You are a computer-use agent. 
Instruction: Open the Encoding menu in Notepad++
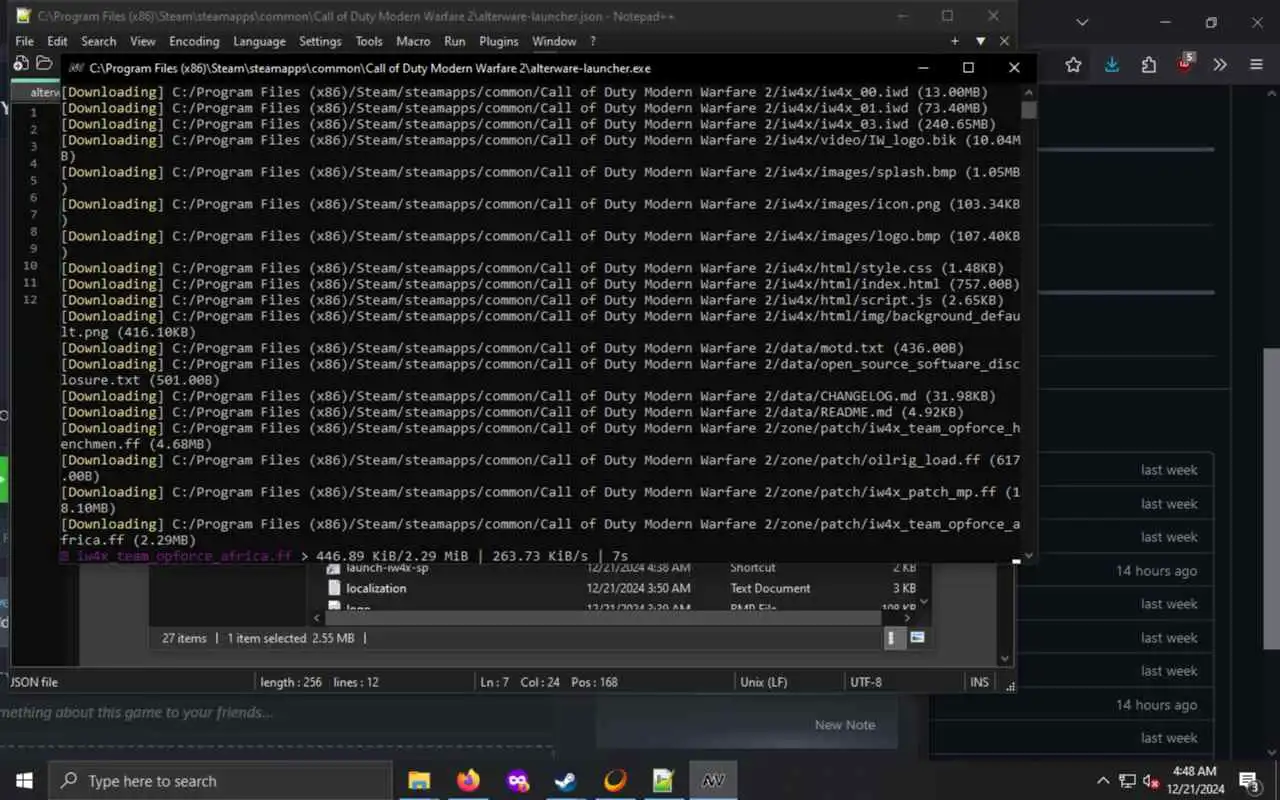pos(194,41)
